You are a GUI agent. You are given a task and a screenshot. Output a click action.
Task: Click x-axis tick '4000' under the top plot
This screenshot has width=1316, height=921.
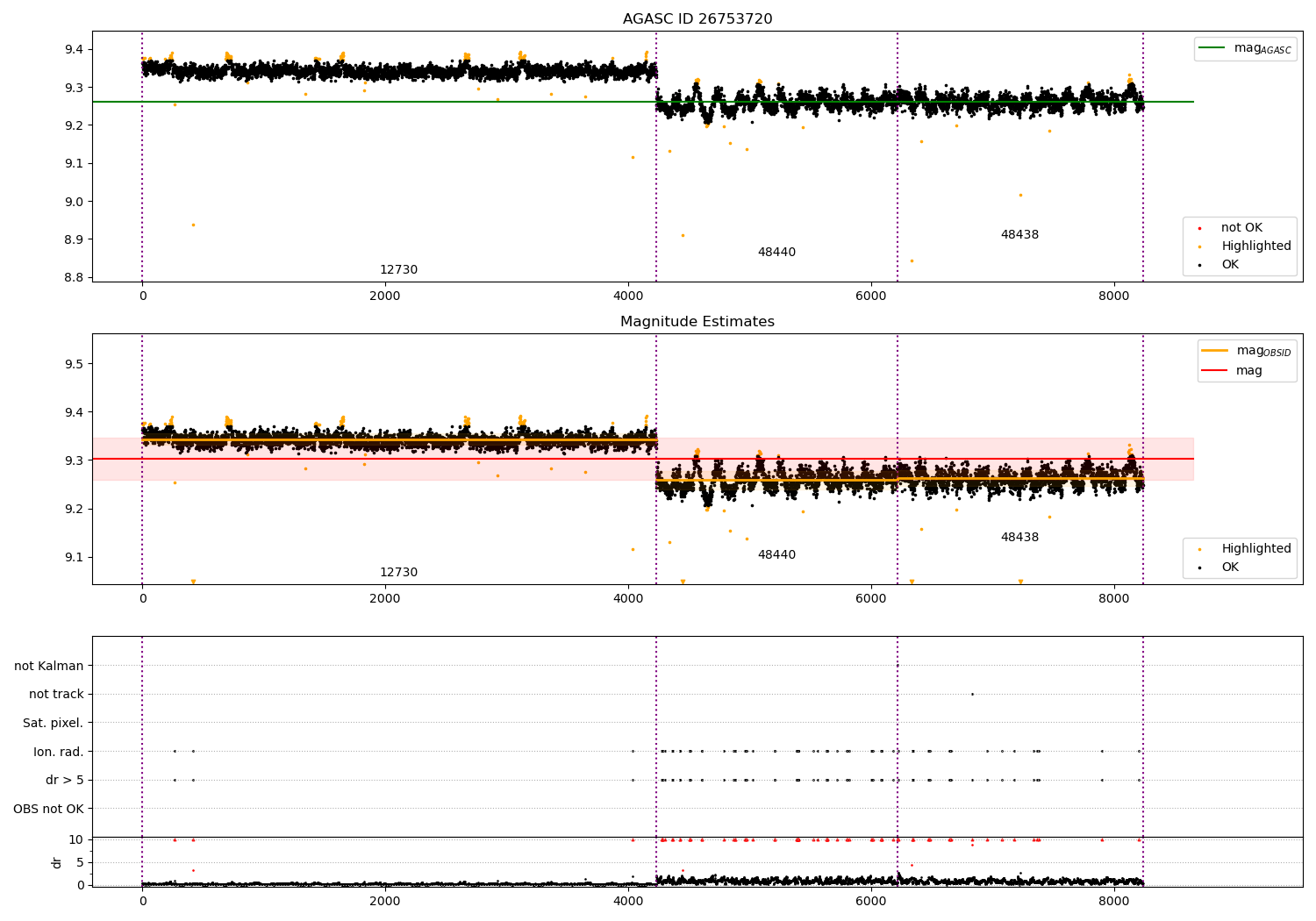click(x=628, y=296)
